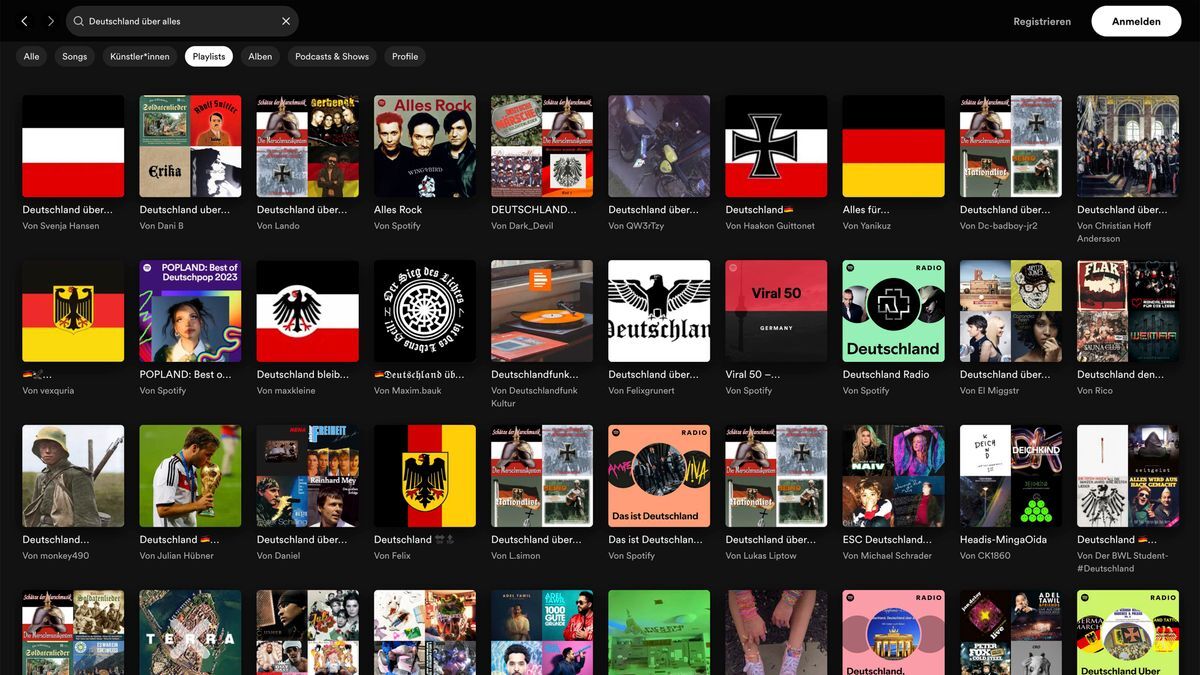The image size is (1200, 675).
Task: Click the author name "Von Michael Schrader"
Action: coord(887,556)
